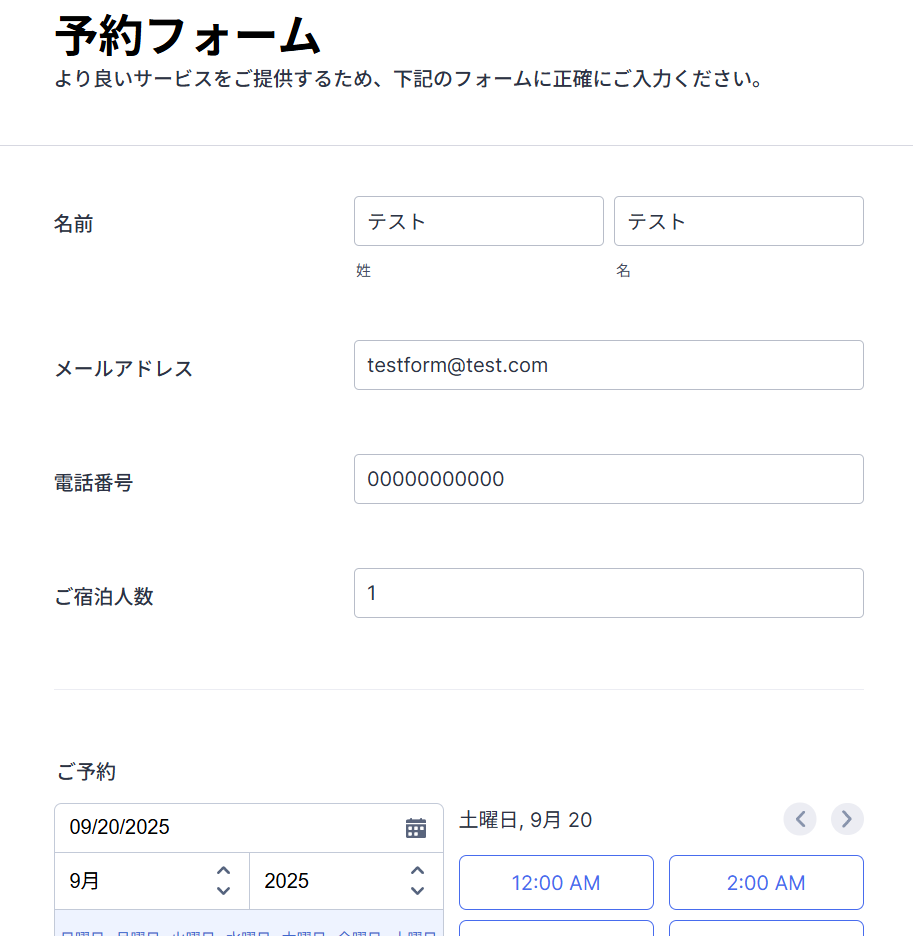913x936 pixels.
Task: Go to next day with right arrow
Action: click(x=847, y=819)
